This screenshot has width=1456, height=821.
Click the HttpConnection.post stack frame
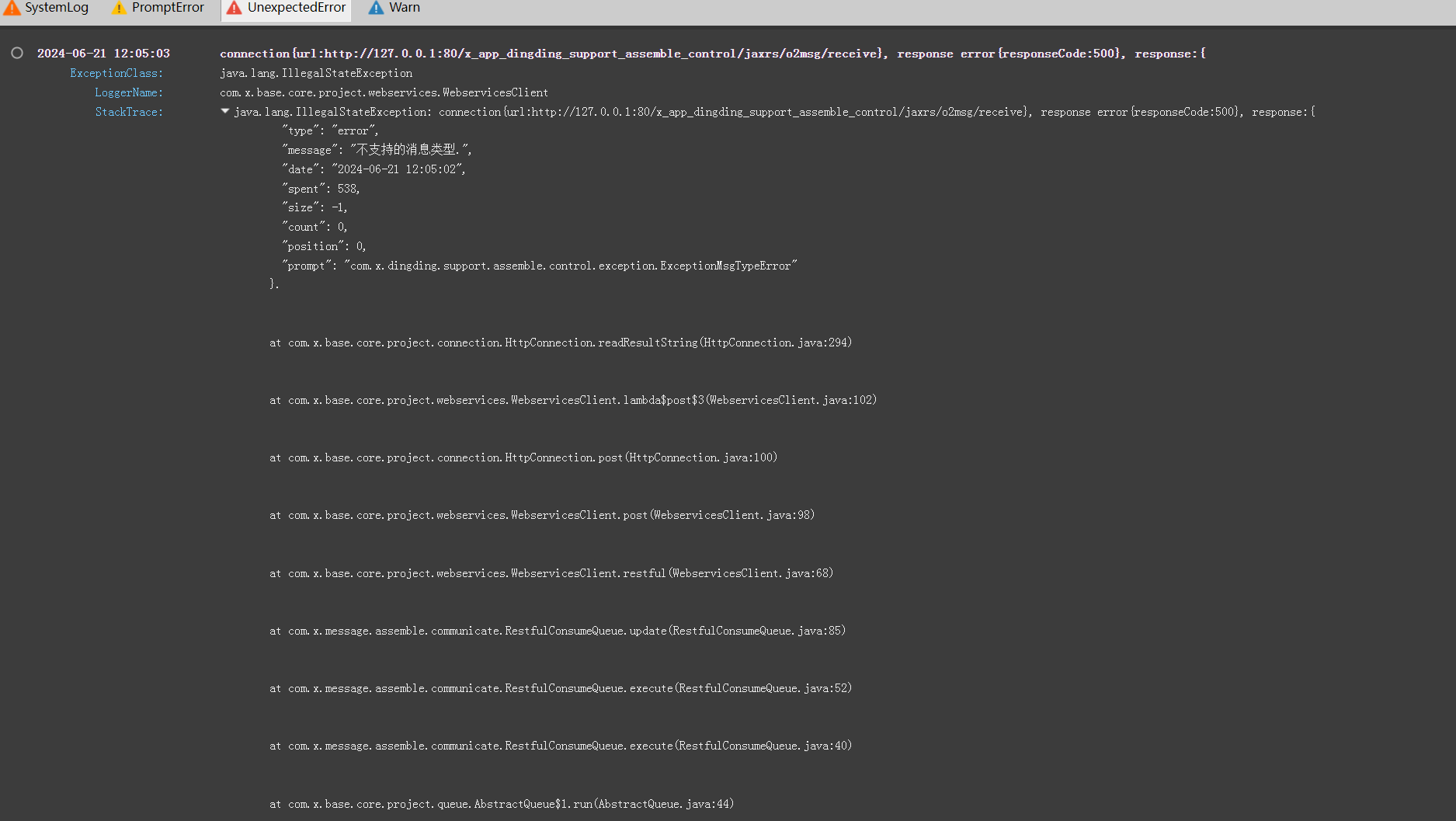tap(523, 457)
